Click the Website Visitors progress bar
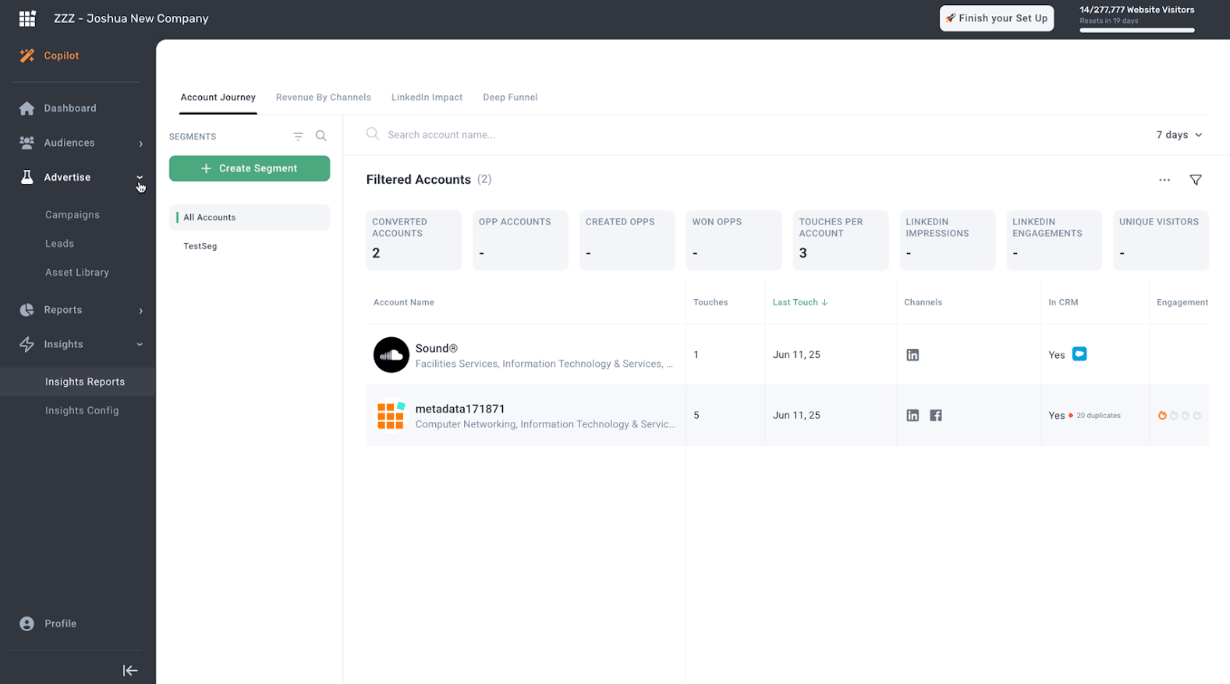Image resolution: width=1230 pixels, height=684 pixels. 1136,30
